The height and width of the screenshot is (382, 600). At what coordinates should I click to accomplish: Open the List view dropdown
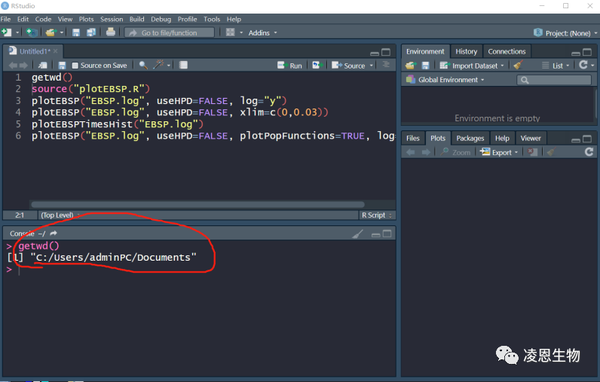[556, 66]
